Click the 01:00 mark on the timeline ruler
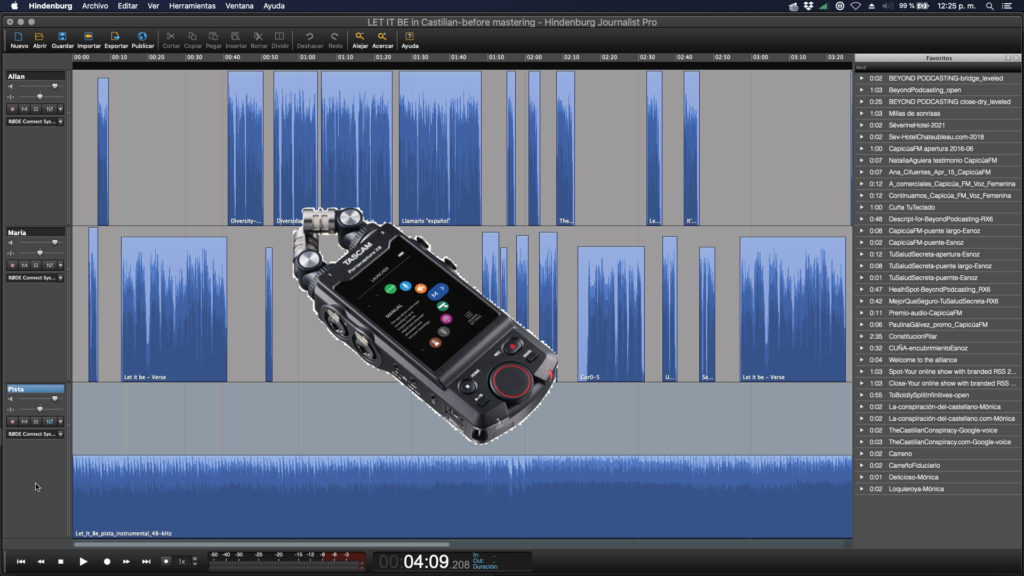Image resolution: width=1024 pixels, height=576 pixels. point(308,57)
